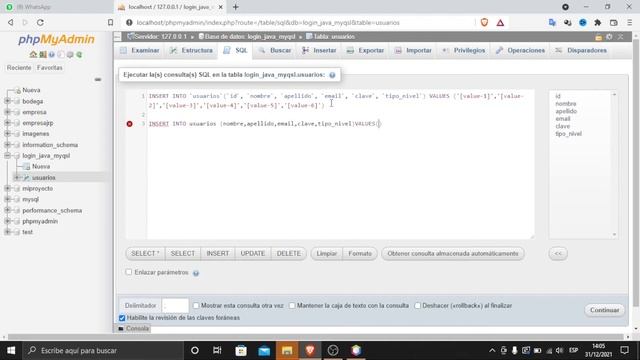Open Operaciones tab
This screenshot has height=360, width=640.
[x=521, y=51]
